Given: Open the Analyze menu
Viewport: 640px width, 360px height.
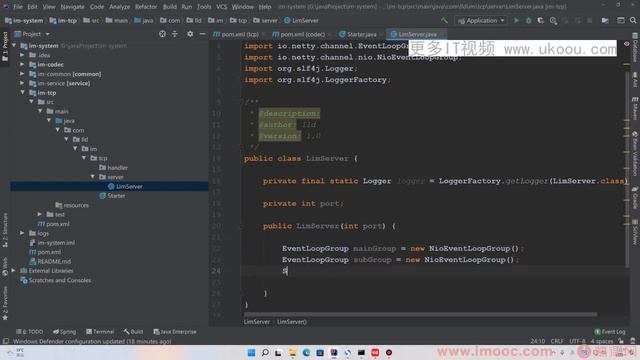Looking at the screenshot, I should coord(120,7).
